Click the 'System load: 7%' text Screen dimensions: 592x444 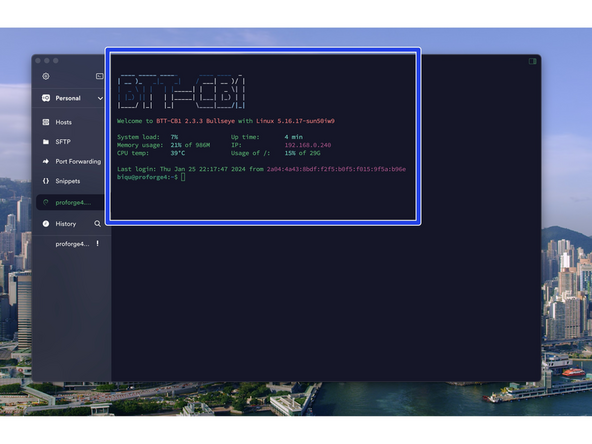pos(148,137)
